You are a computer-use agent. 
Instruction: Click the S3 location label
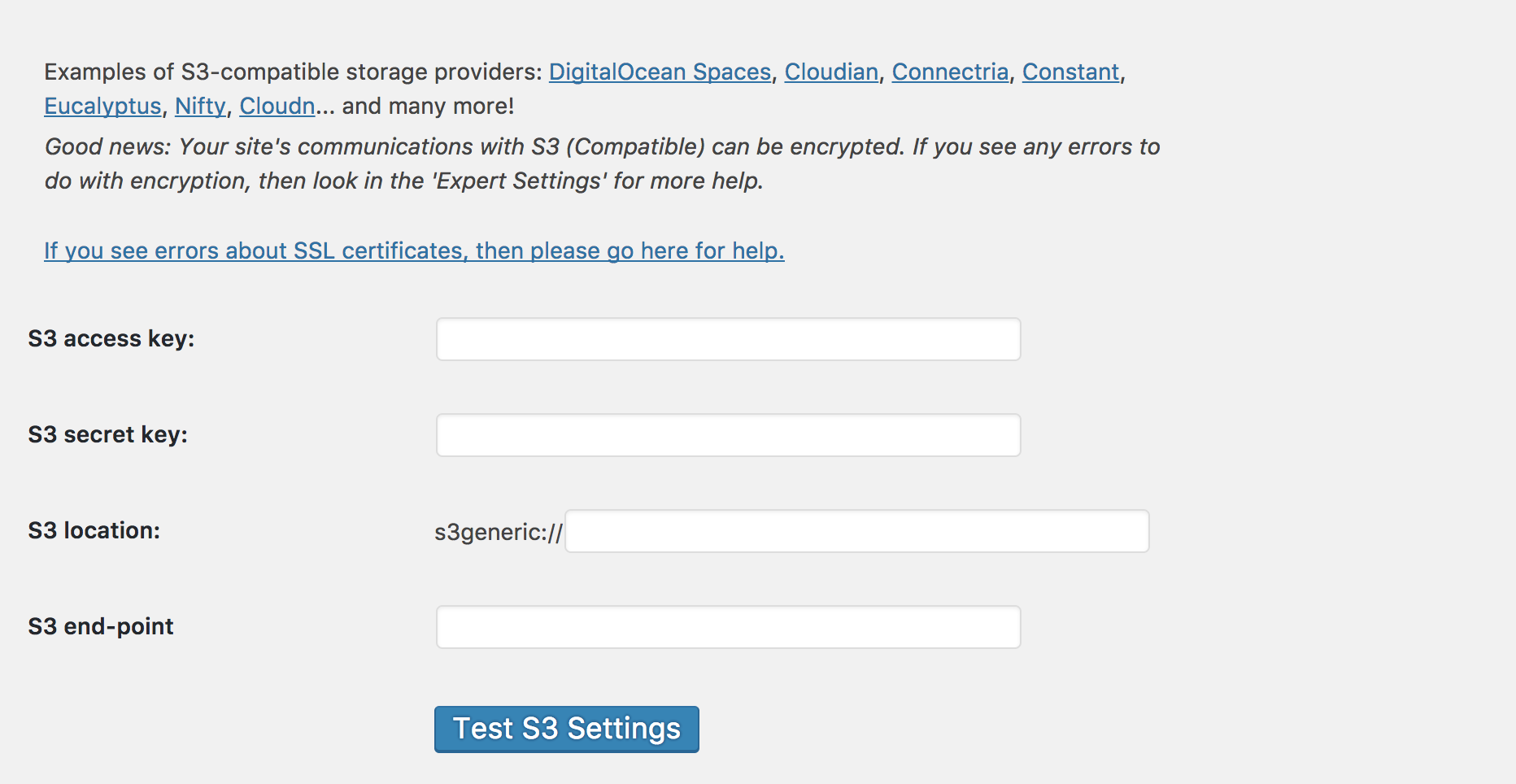tap(94, 531)
